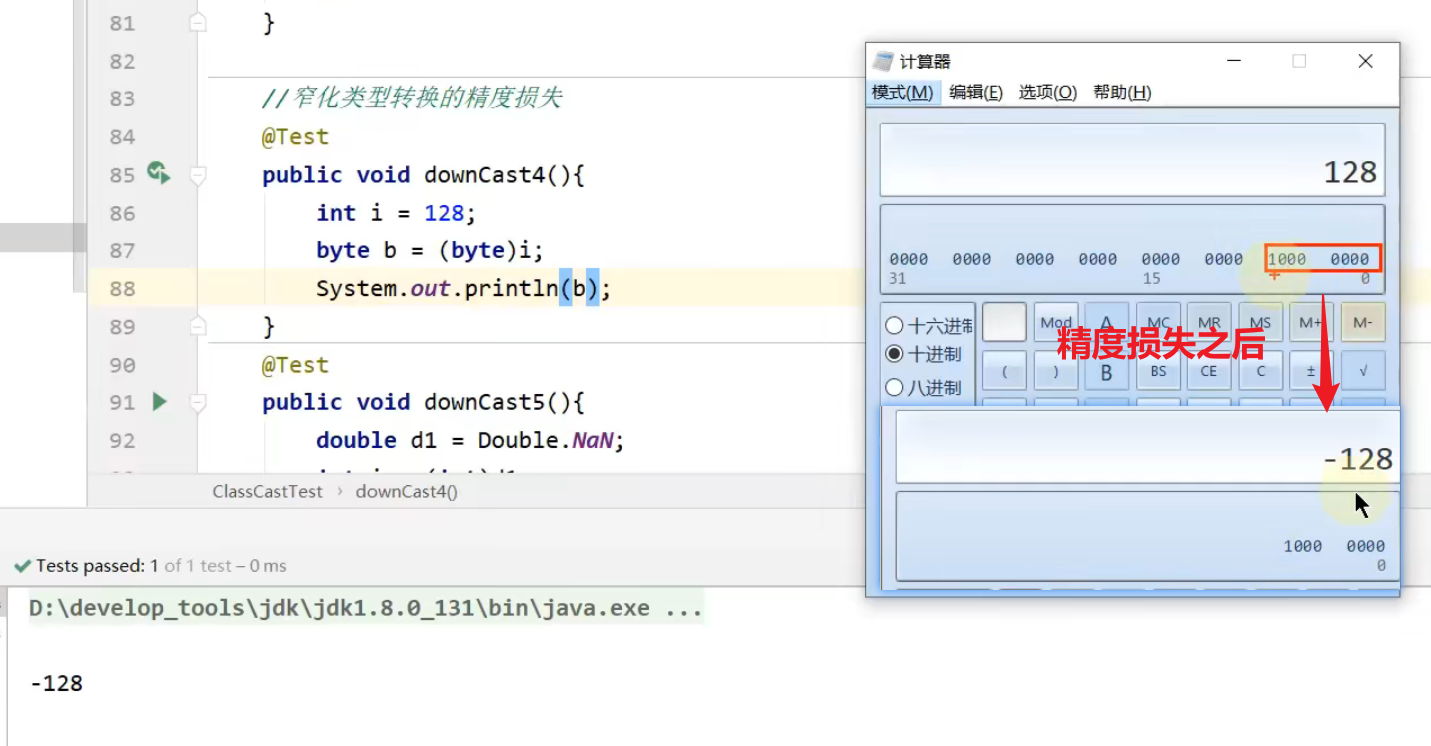Click the MC memory clear button
This screenshot has height=746, width=1431.
pyautogui.click(x=1158, y=322)
